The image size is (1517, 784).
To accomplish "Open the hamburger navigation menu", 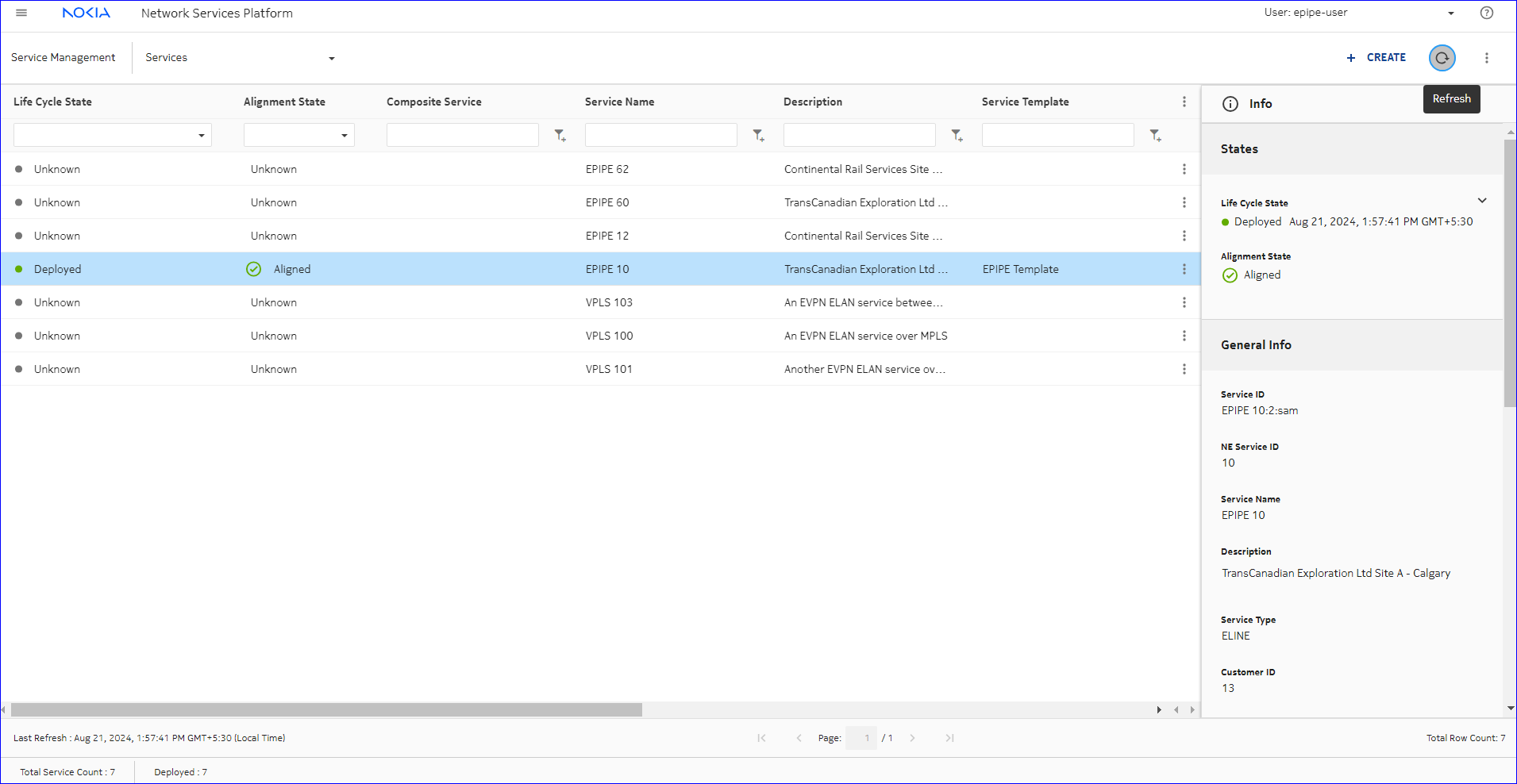I will pos(21,13).
